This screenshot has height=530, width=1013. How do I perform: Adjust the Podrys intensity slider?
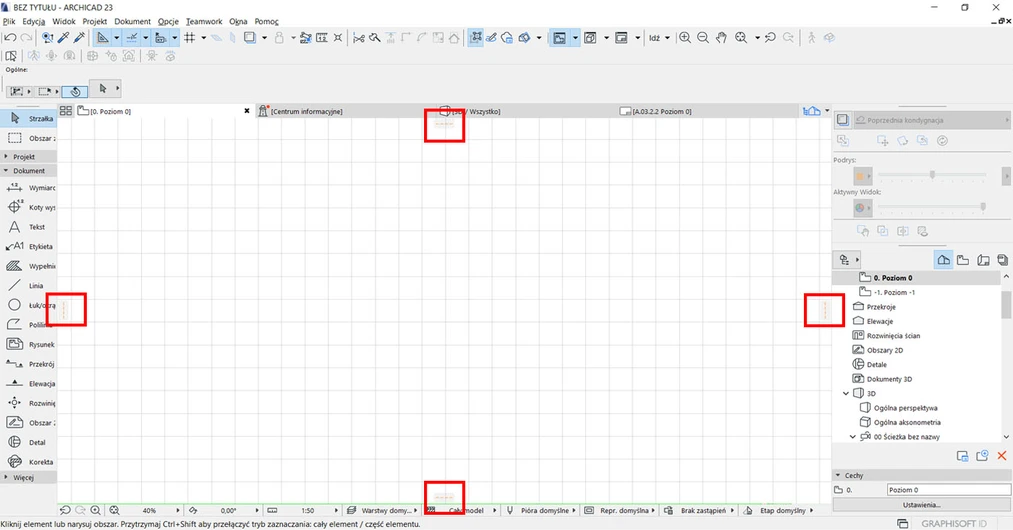[932, 175]
